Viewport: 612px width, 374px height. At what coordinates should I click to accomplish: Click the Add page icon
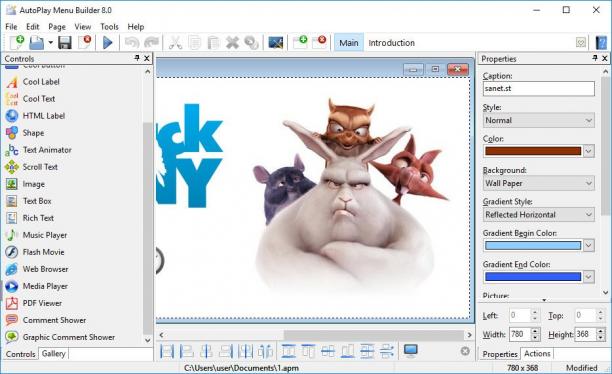coord(300,42)
